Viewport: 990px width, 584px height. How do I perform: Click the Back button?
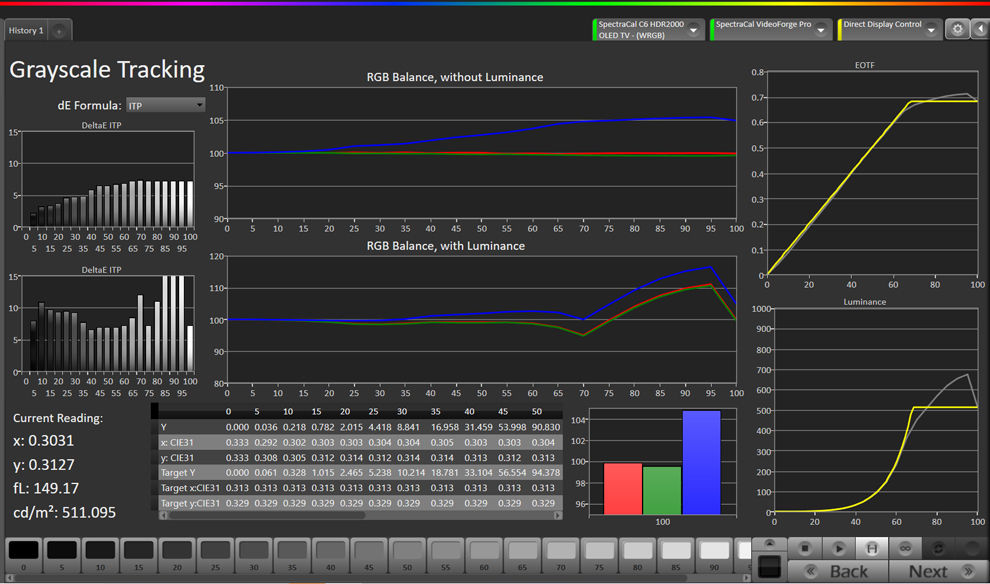(x=838, y=571)
